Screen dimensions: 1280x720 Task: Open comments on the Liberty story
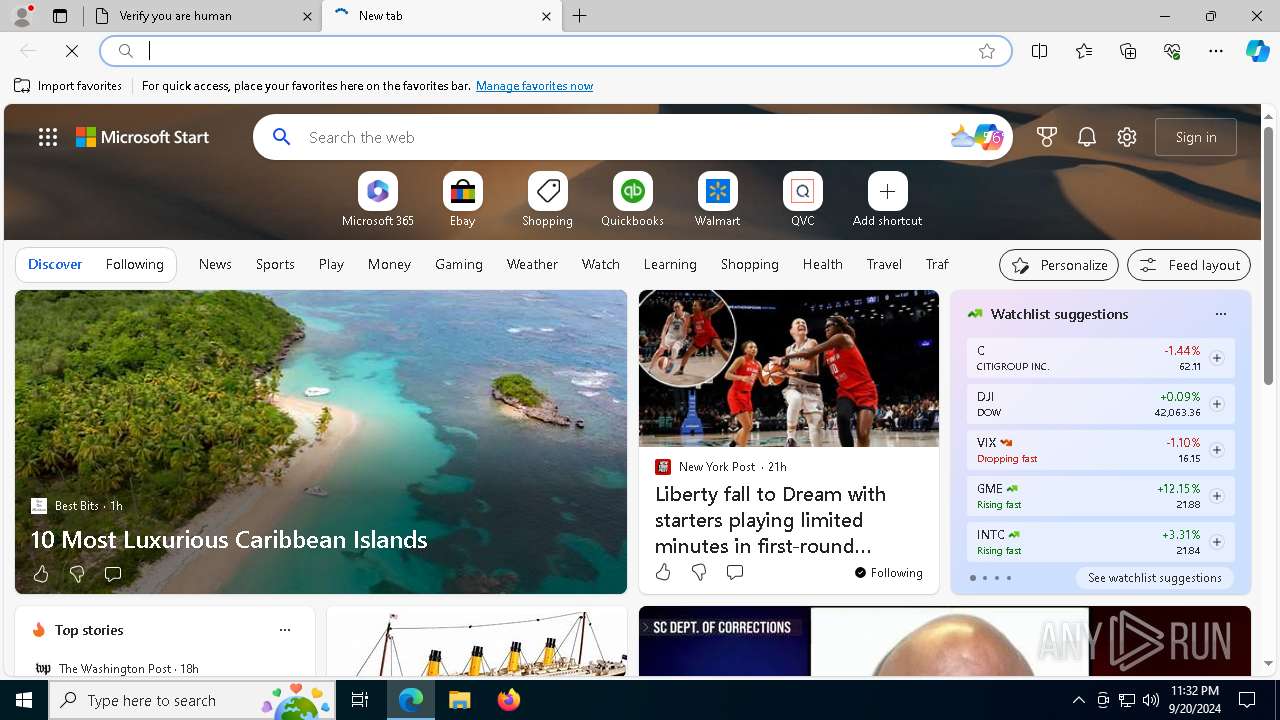[735, 572]
